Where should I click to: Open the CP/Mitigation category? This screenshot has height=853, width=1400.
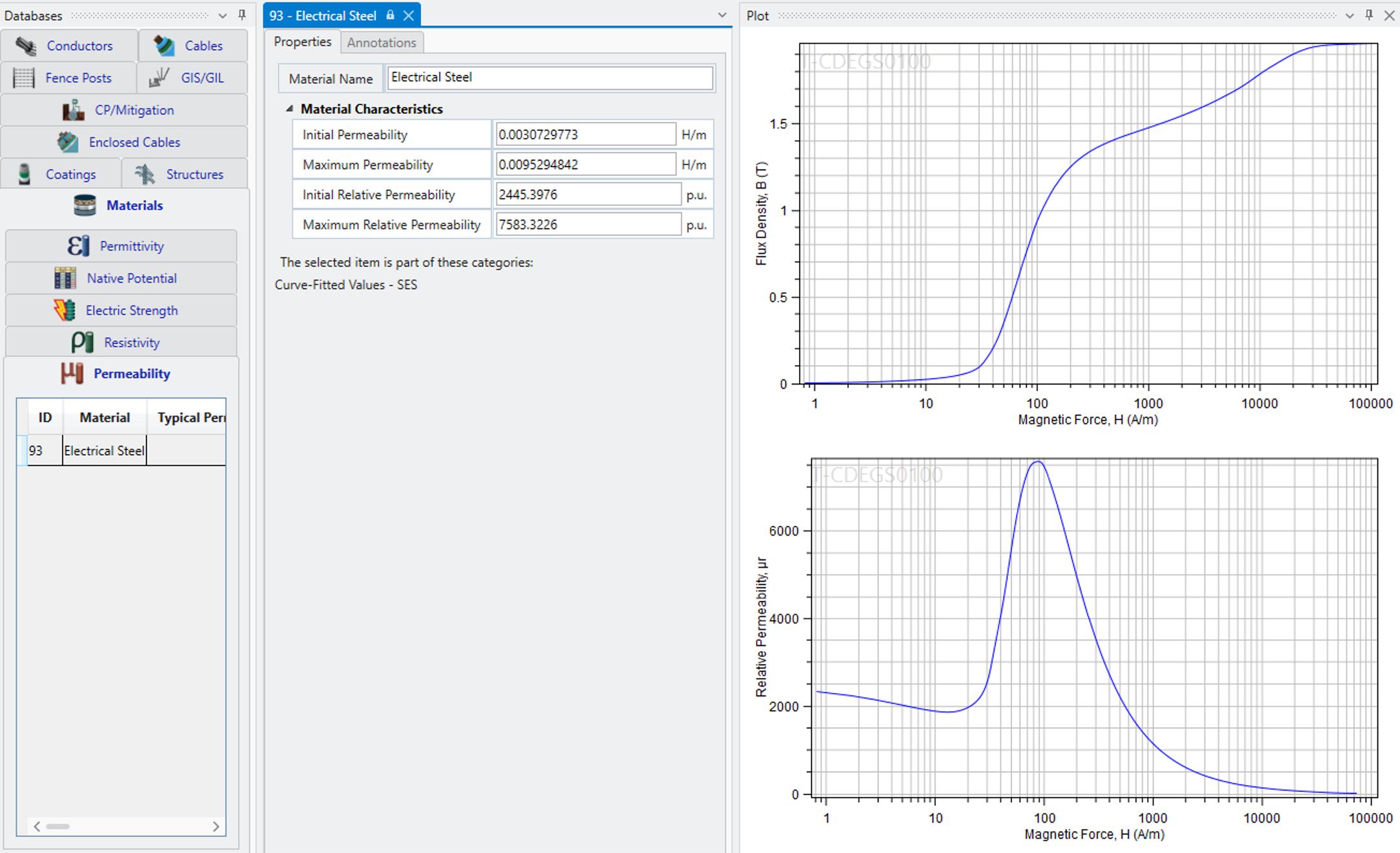(x=124, y=110)
